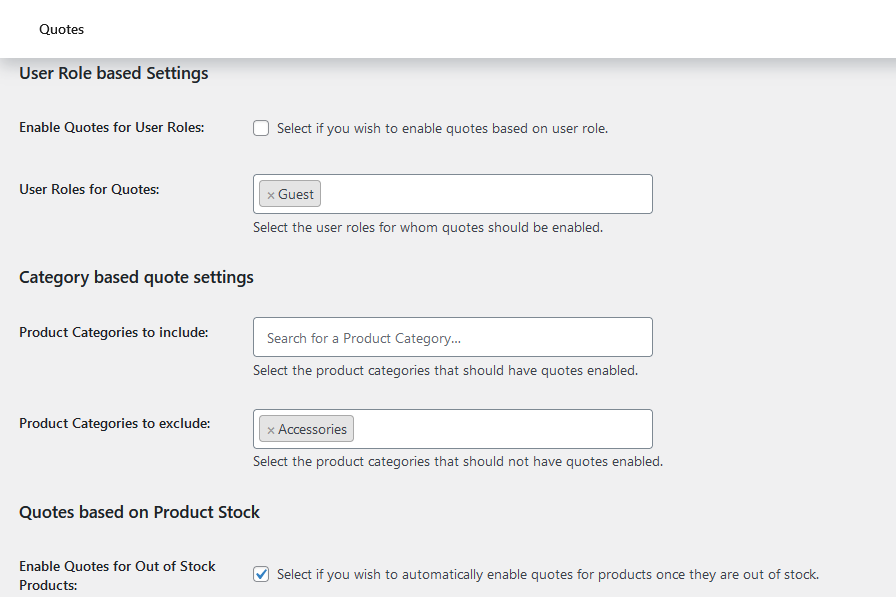Open the Quotes tab
The image size is (896, 597).
coord(62,29)
